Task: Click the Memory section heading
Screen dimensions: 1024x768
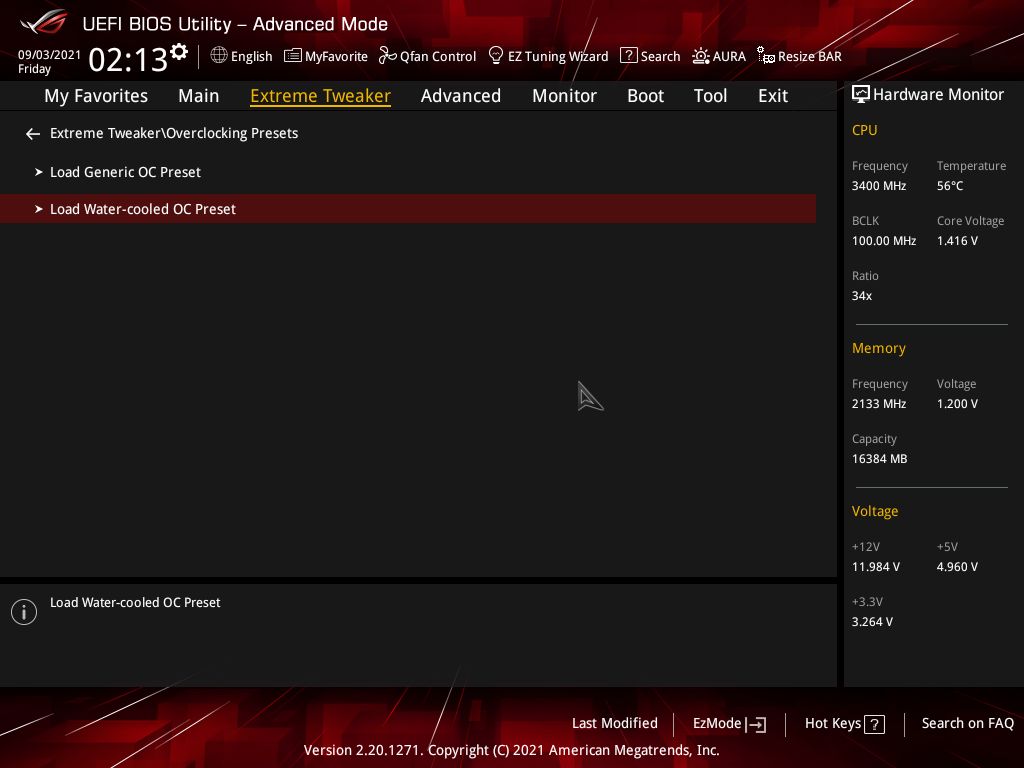Action: [878, 348]
